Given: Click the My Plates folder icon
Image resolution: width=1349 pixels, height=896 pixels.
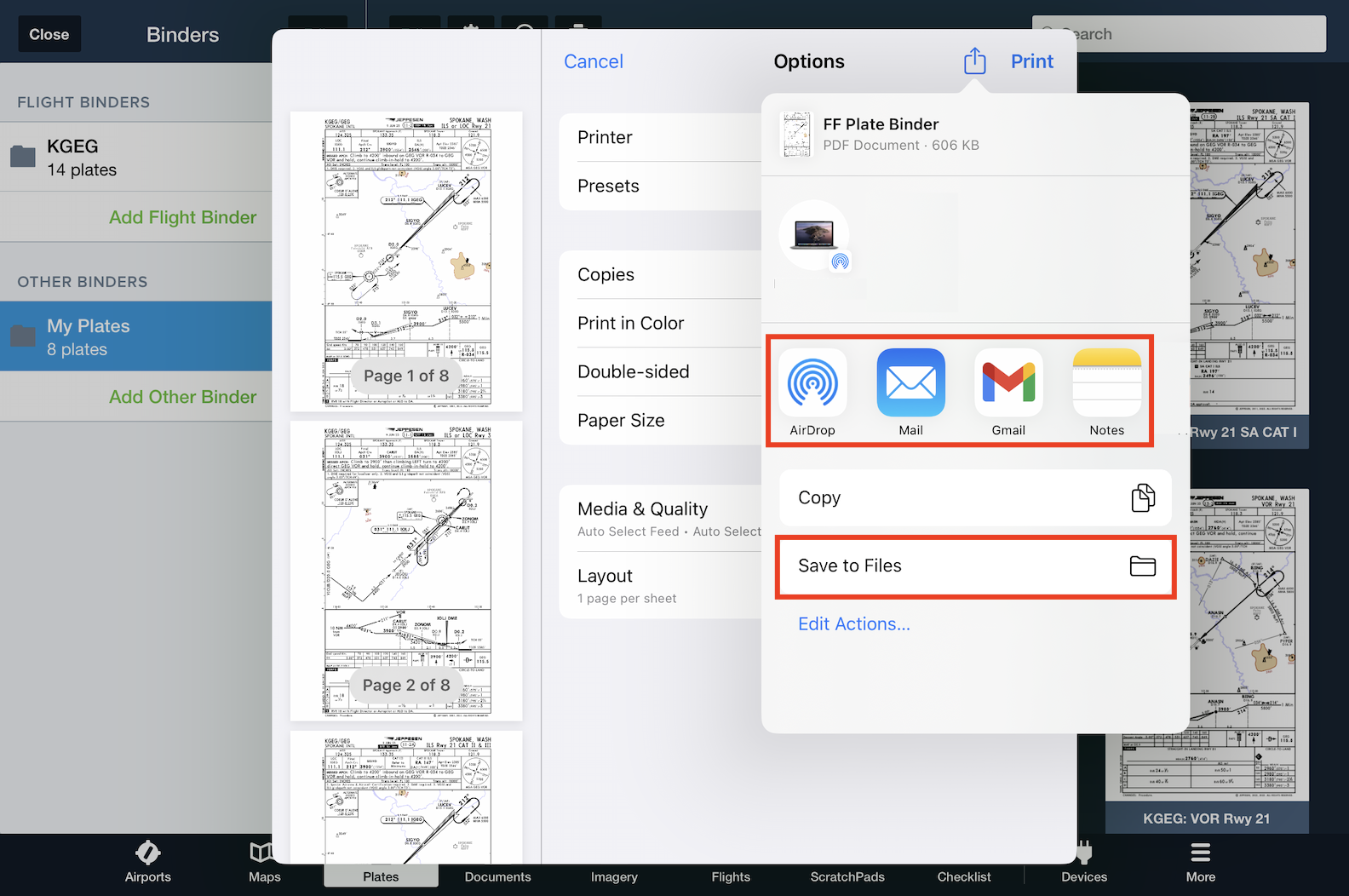Looking at the screenshot, I should 23,336.
